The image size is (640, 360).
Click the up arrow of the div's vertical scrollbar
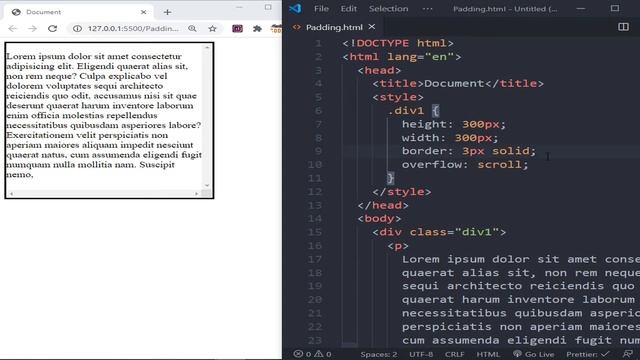[207, 48]
